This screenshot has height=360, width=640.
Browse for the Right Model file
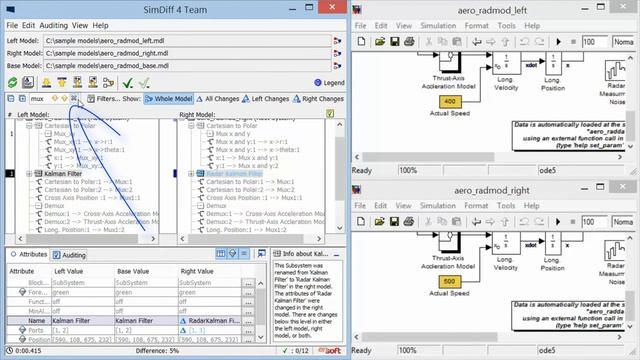(x=337, y=53)
